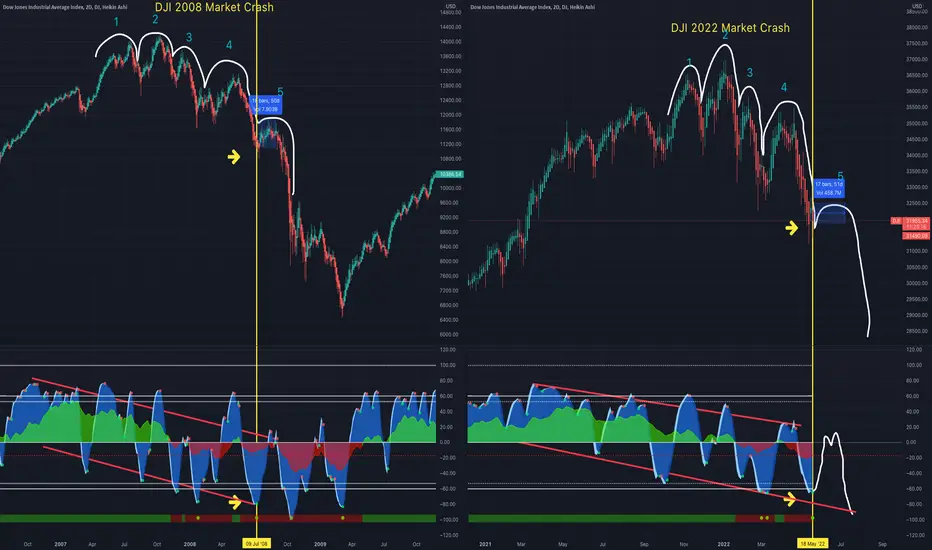Click the 8000.00 price axis label
The height and width of the screenshot is (550, 932).
450,261
